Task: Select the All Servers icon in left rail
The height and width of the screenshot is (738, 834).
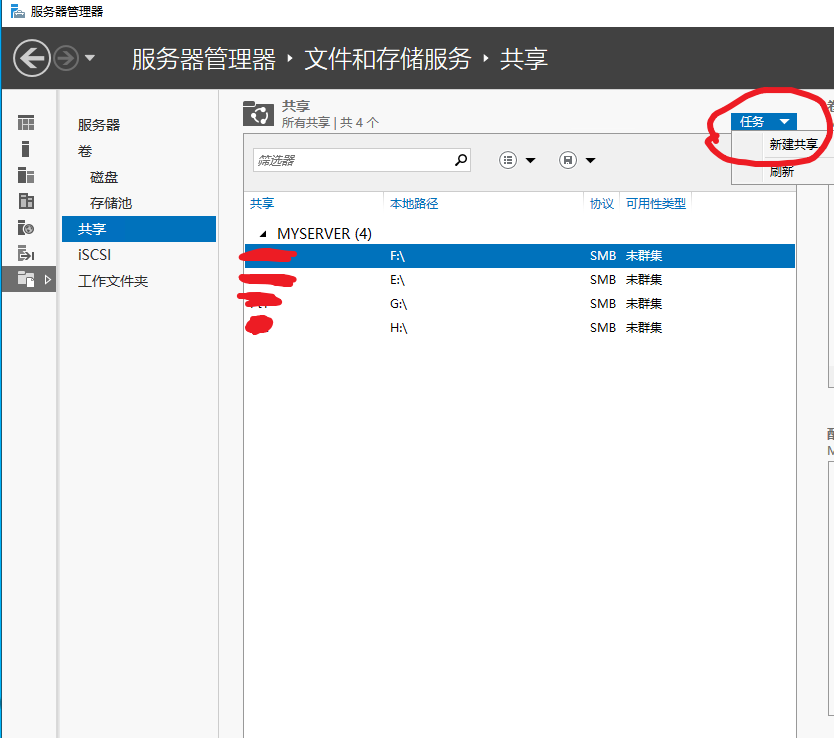Action: pyautogui.click(x=26, y=175)
